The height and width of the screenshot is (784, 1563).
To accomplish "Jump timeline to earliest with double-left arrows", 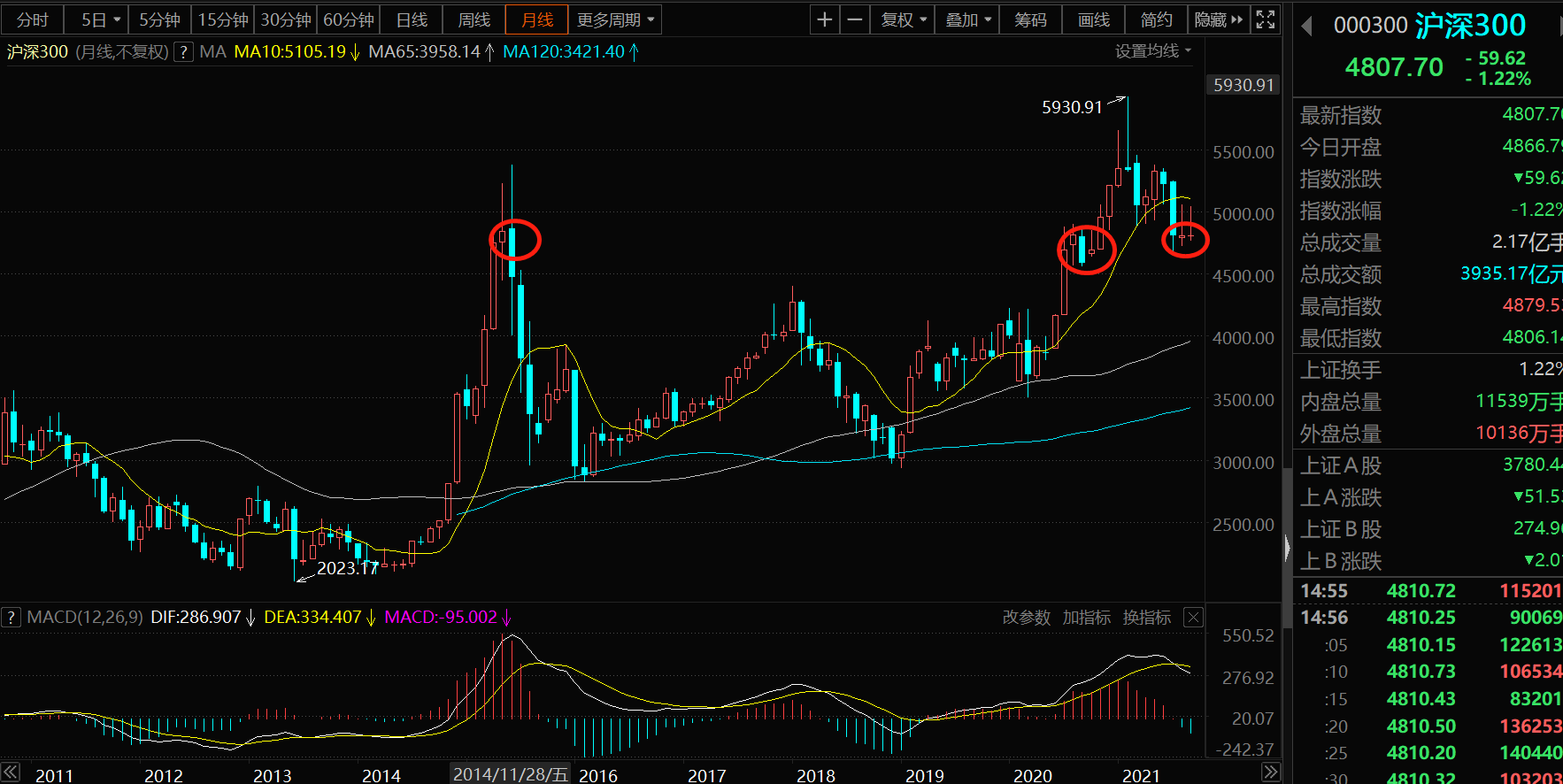I will coord(10,772).
